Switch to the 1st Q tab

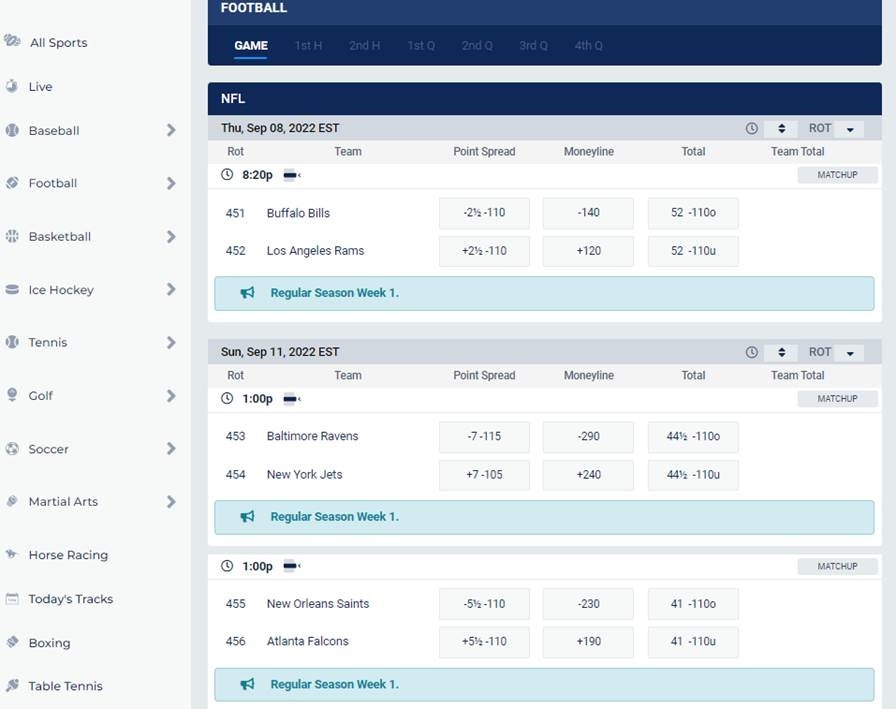421,46
